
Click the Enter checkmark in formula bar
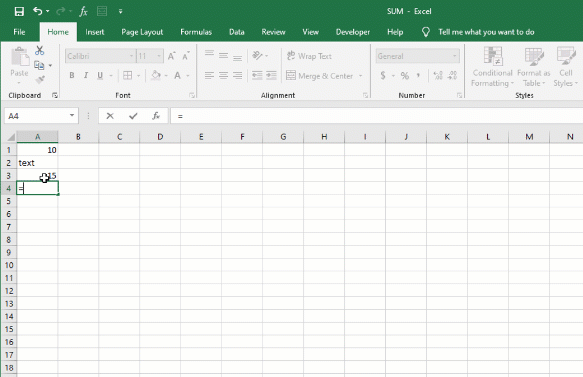click(x=133, y=116)
